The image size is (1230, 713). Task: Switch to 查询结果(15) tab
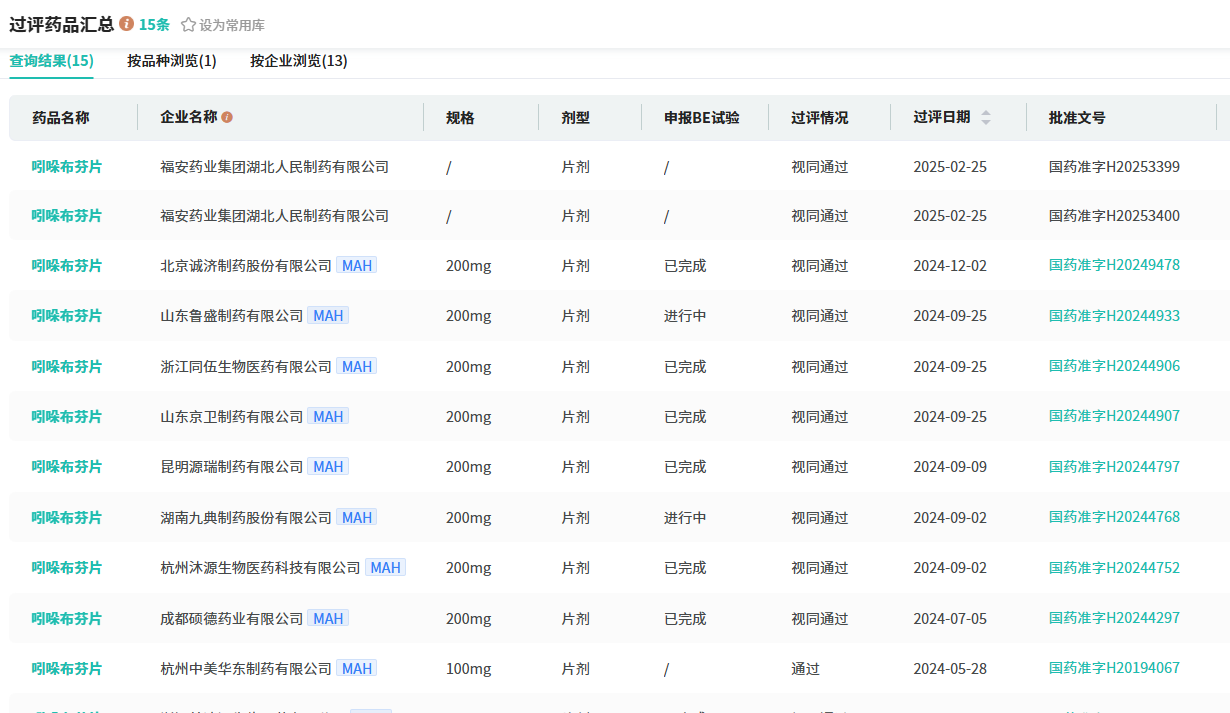[51, 61]
